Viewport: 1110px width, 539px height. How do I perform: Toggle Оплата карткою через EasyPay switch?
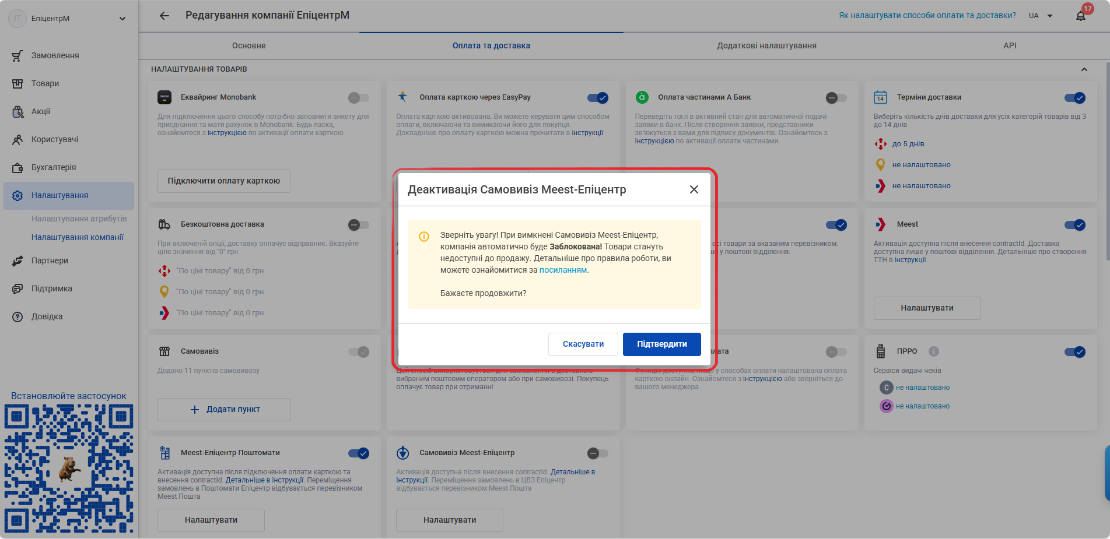pos(598,98)
